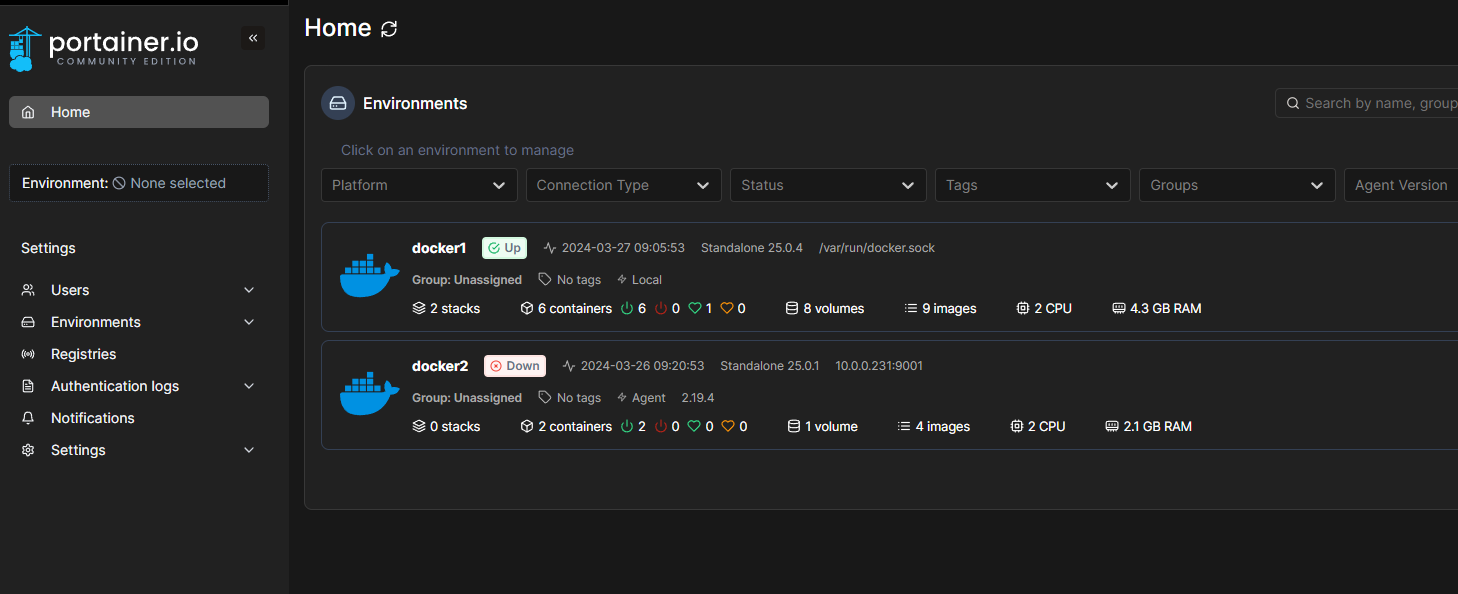Open Notifications in the sidebar
Screen dimensions: 1458x594
point(139,418)
